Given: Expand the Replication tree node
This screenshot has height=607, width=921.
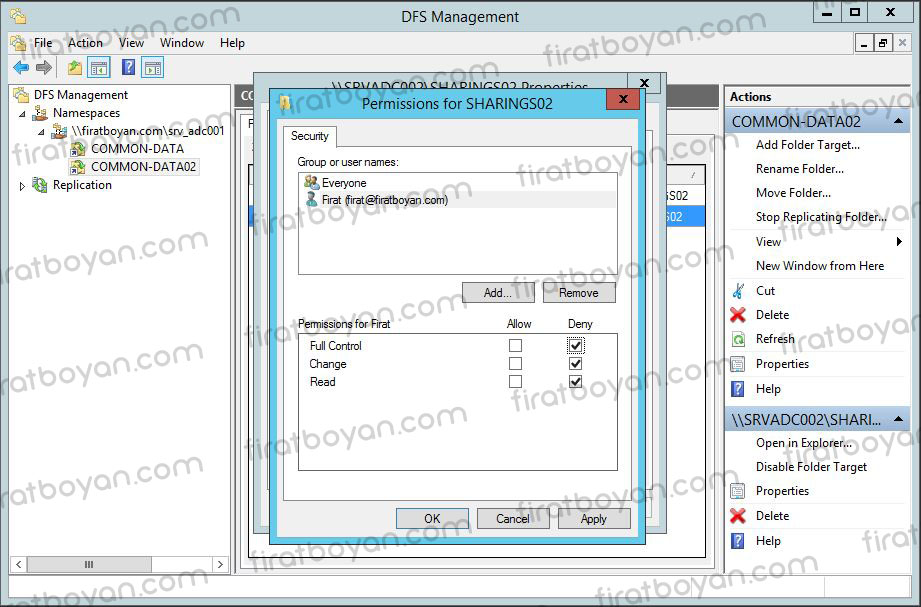Looking at the screenshot, I should click(x=22, y=186).
